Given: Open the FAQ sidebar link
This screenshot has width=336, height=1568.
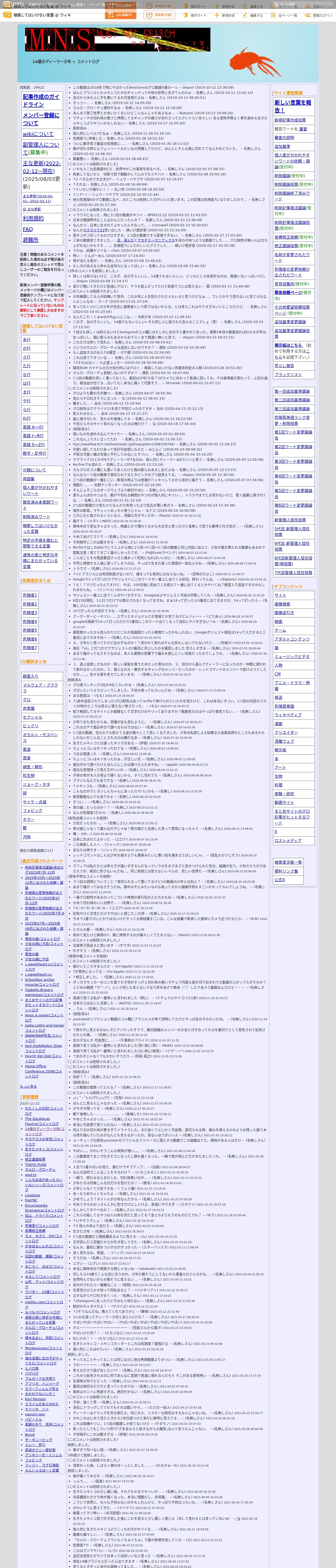Looking at the screenshot, I should pyautogui.click(x=27, y=229).
